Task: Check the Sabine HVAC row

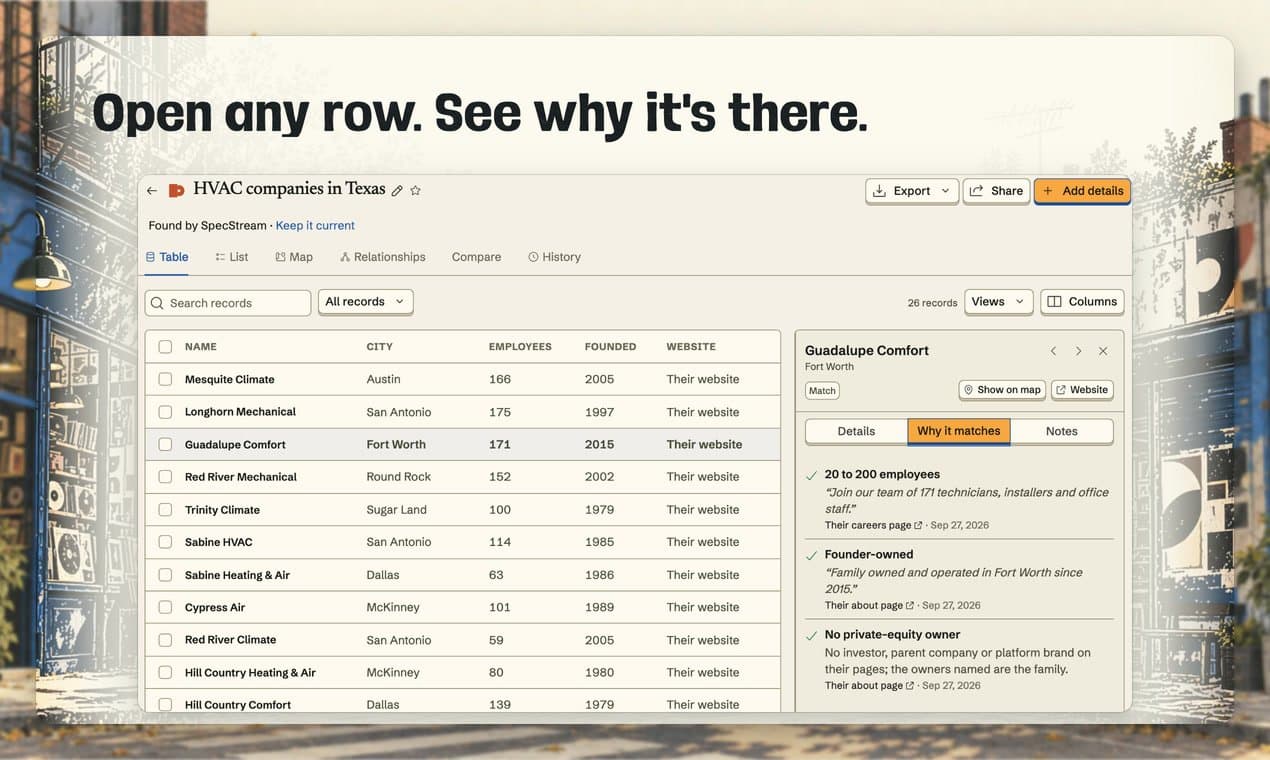Action: pyautogui.click(x=165, y=542)
